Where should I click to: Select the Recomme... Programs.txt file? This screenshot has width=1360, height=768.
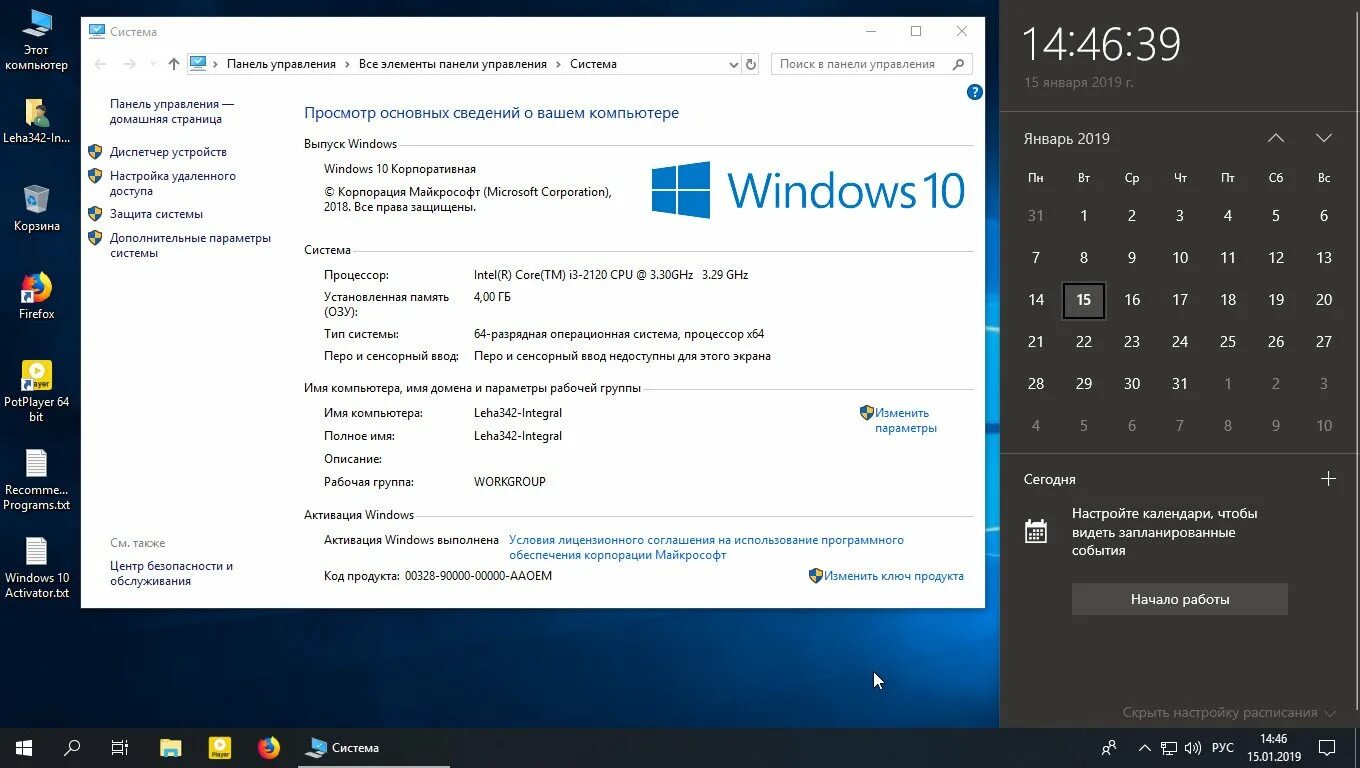(x=36, y=480)
